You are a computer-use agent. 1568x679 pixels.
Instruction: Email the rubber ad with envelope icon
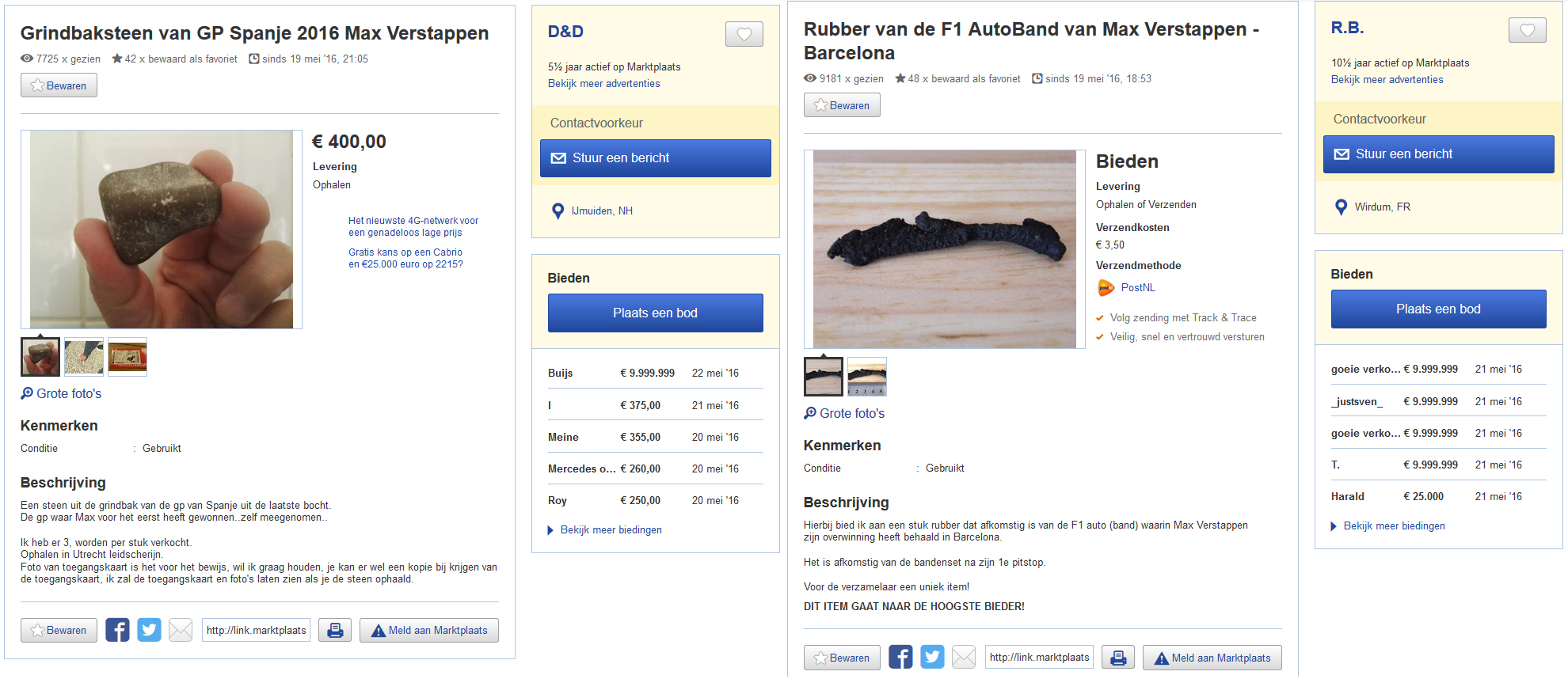pos(964,658)
